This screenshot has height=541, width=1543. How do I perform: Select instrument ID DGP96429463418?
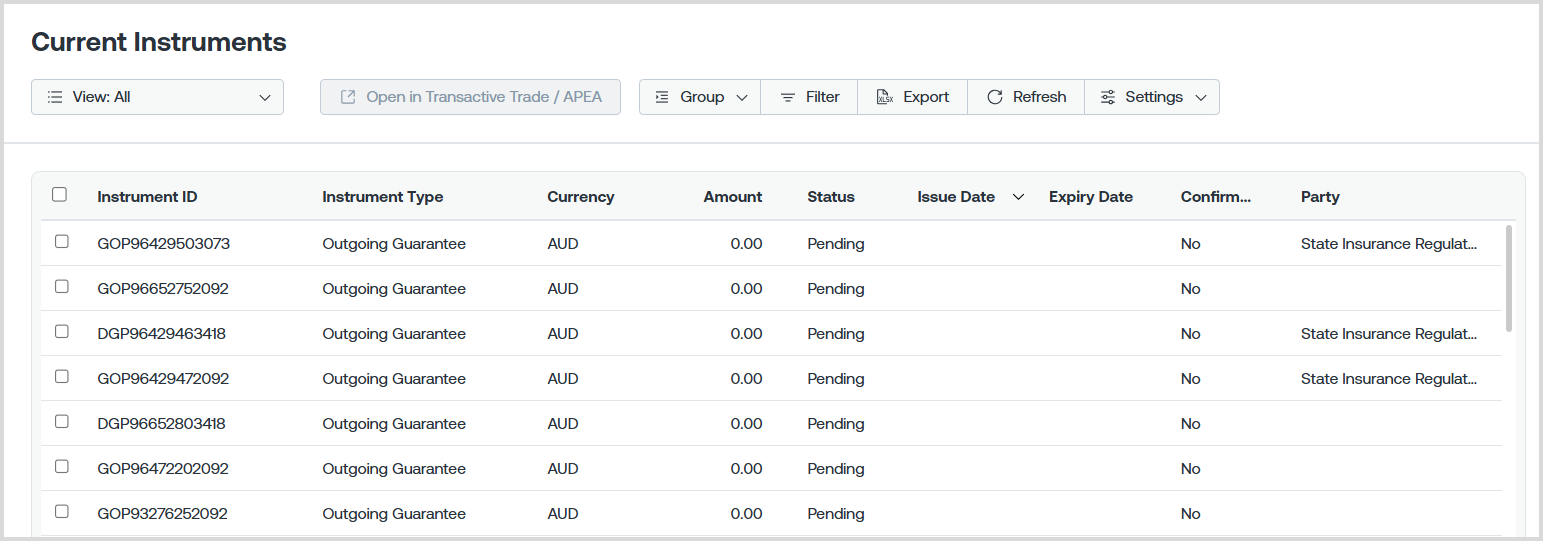point(161,334)
